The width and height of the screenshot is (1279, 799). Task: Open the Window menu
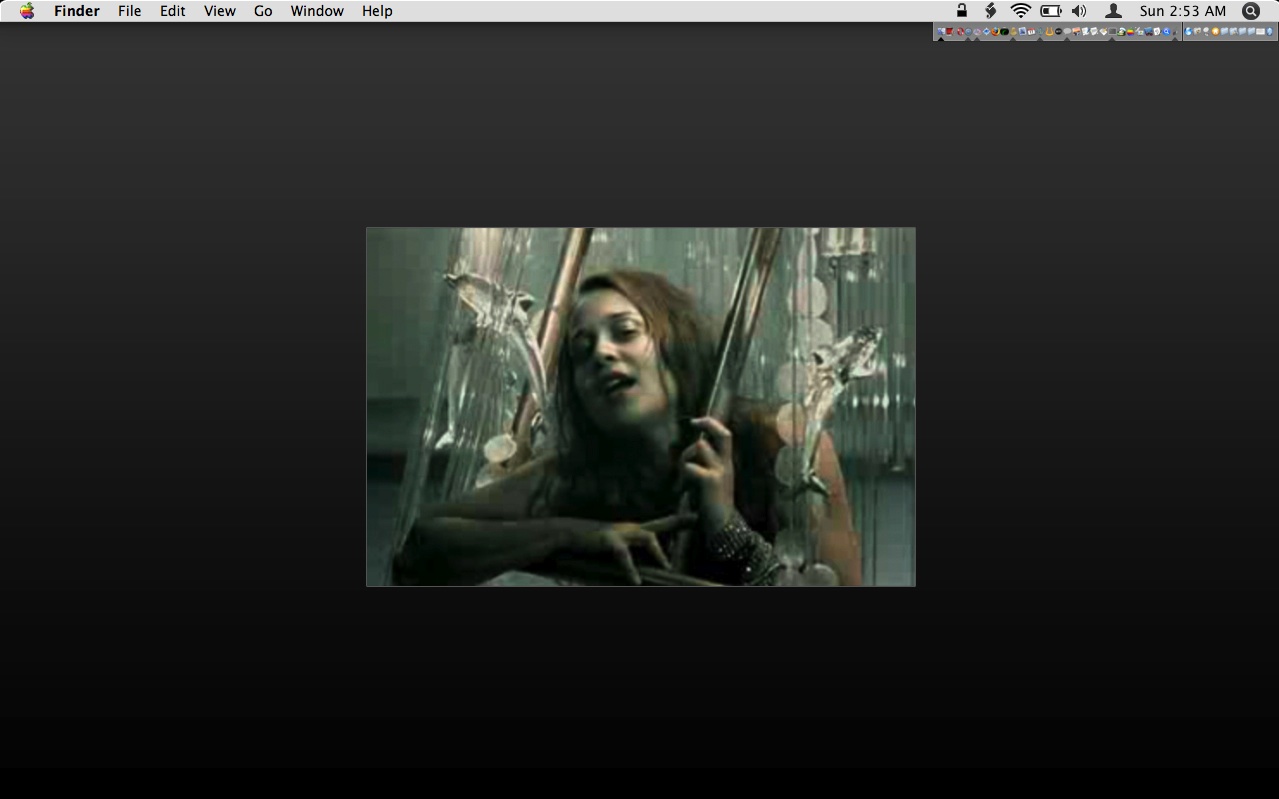pos(317,11)
